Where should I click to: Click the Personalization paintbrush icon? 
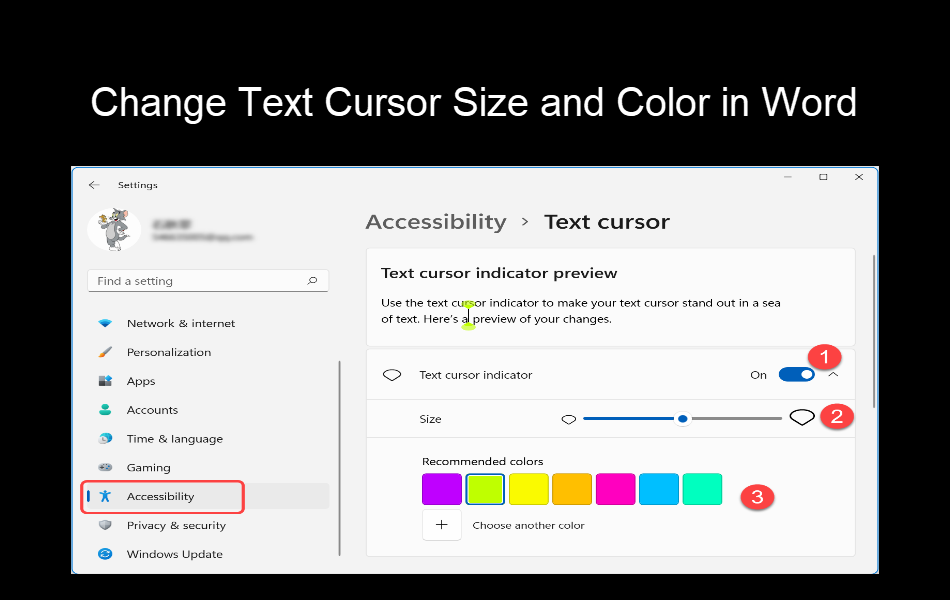(105, 352)
